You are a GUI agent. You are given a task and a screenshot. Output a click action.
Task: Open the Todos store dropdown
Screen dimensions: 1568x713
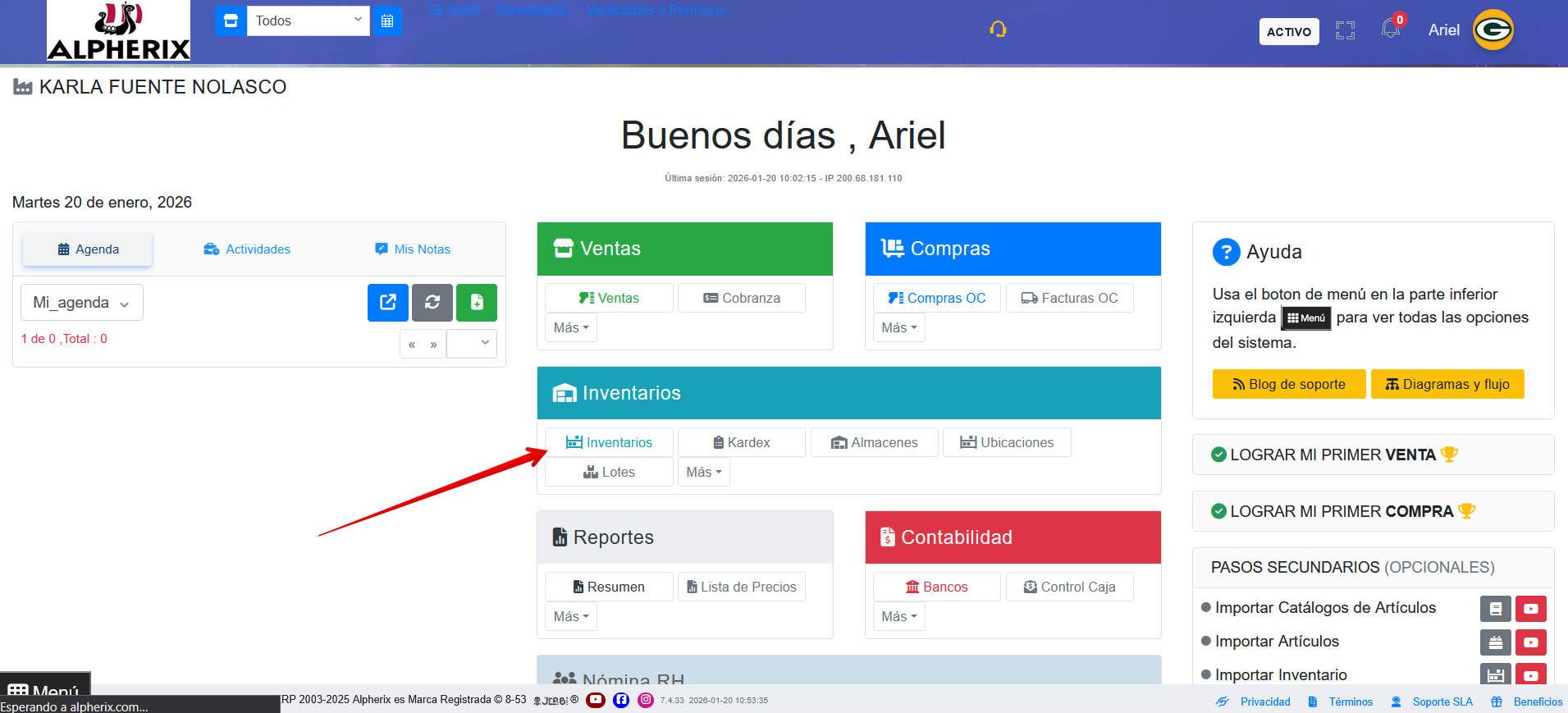point(308,21)
